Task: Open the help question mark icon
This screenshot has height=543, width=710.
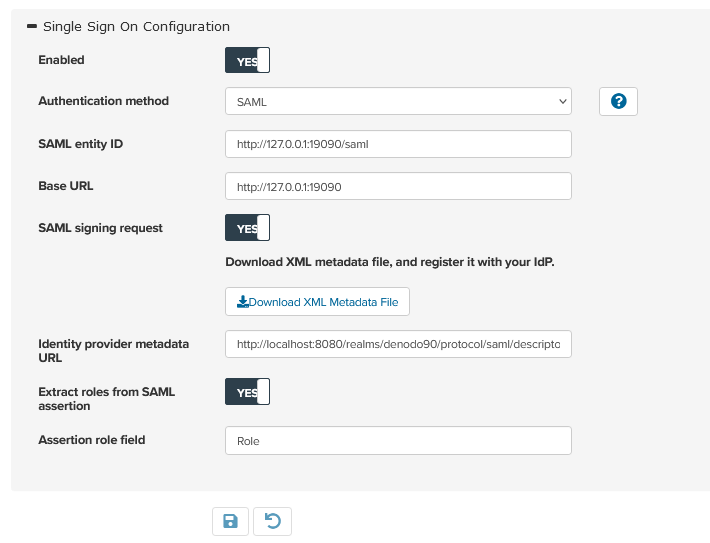Action: 619,101
